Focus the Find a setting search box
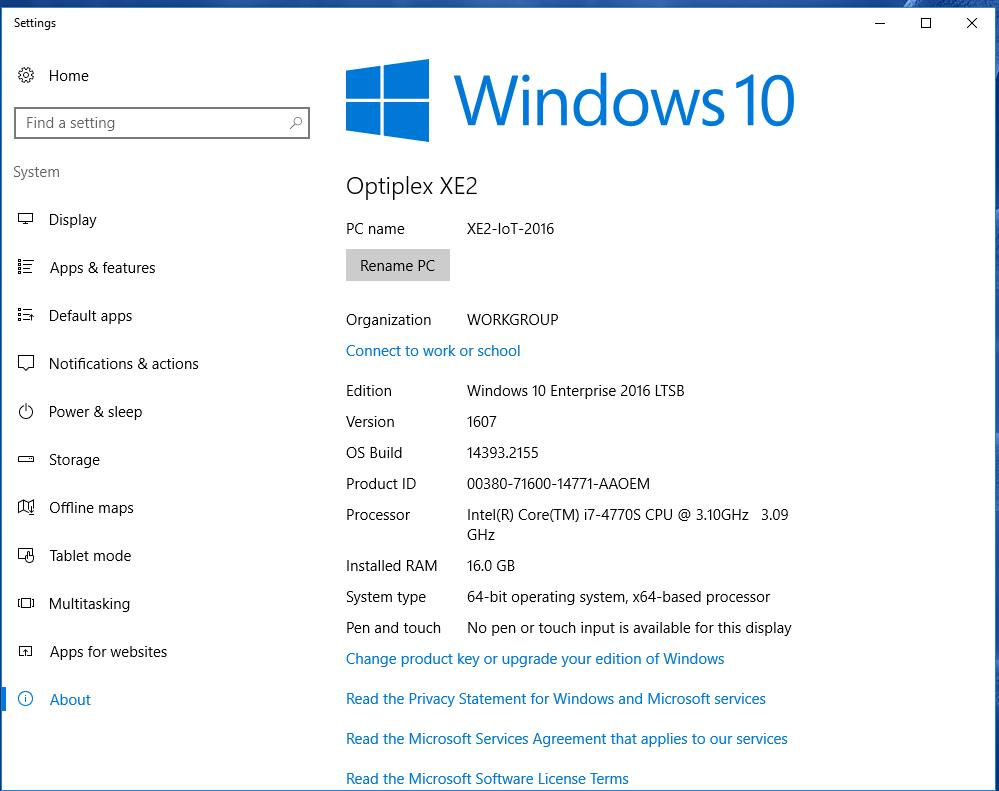This screenshot has height=791, width=999. [x=162, y=123]
